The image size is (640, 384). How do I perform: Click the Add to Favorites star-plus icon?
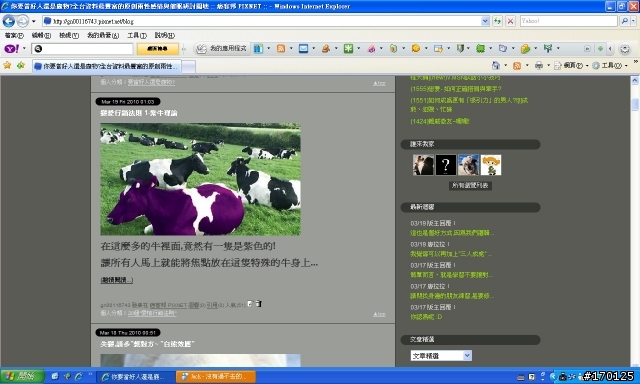pyautogui.click(x=21, y=65)
